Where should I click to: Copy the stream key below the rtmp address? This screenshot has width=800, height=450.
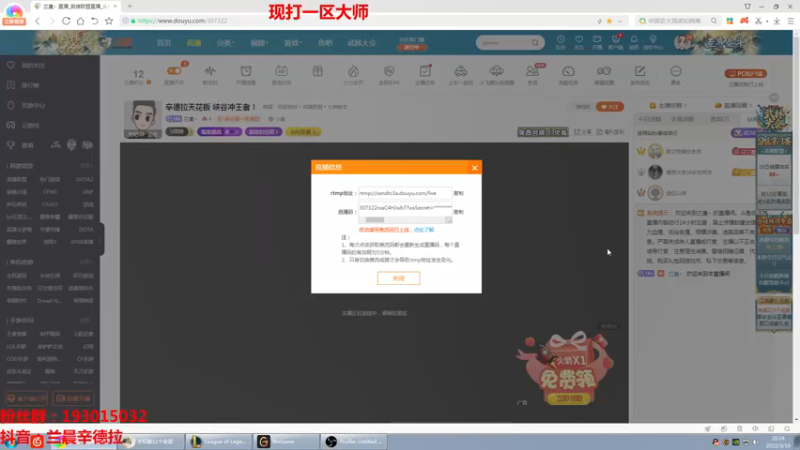point(458,212)
